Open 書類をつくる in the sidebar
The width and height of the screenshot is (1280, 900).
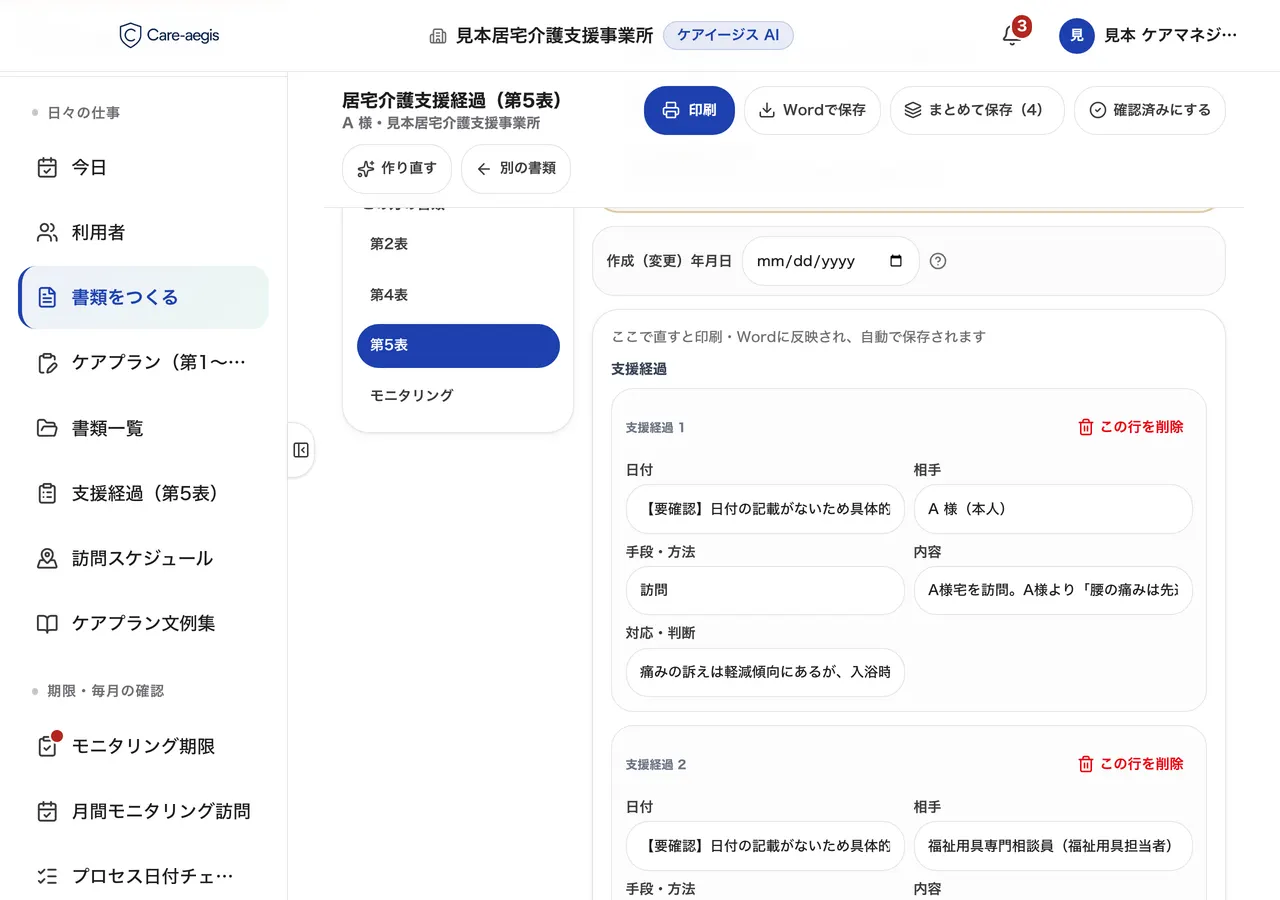pyautogui.click(x=144, y=297)
